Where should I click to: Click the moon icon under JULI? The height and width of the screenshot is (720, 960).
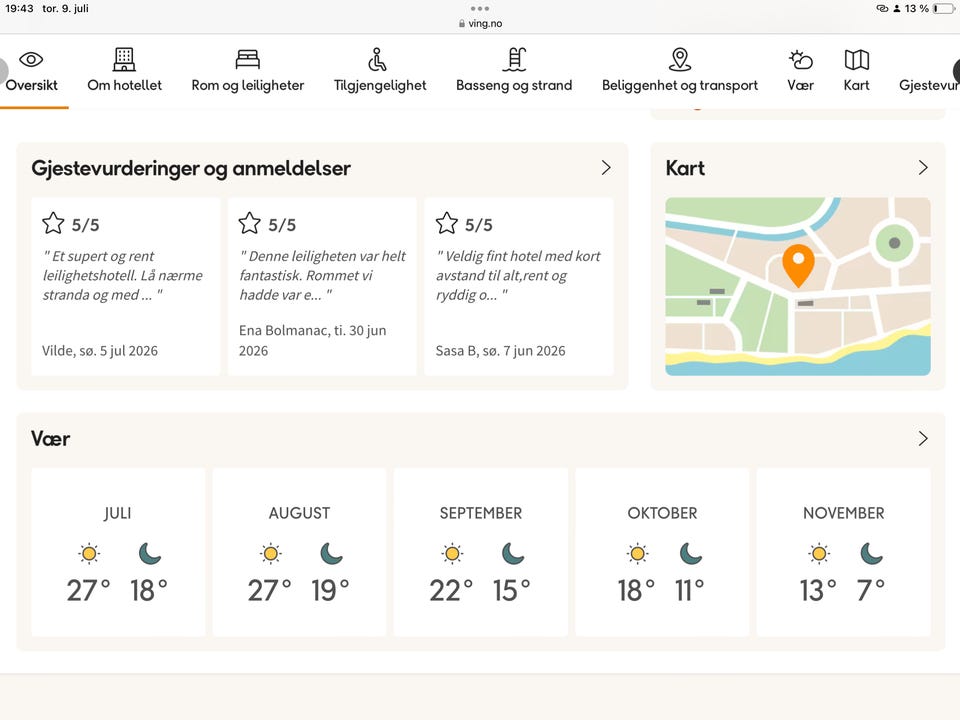coord(149,553)
